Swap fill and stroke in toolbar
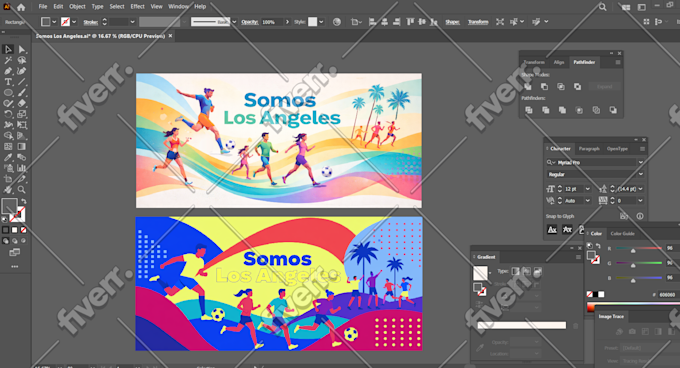The image size is (680, 368). (x=23, y=202)
